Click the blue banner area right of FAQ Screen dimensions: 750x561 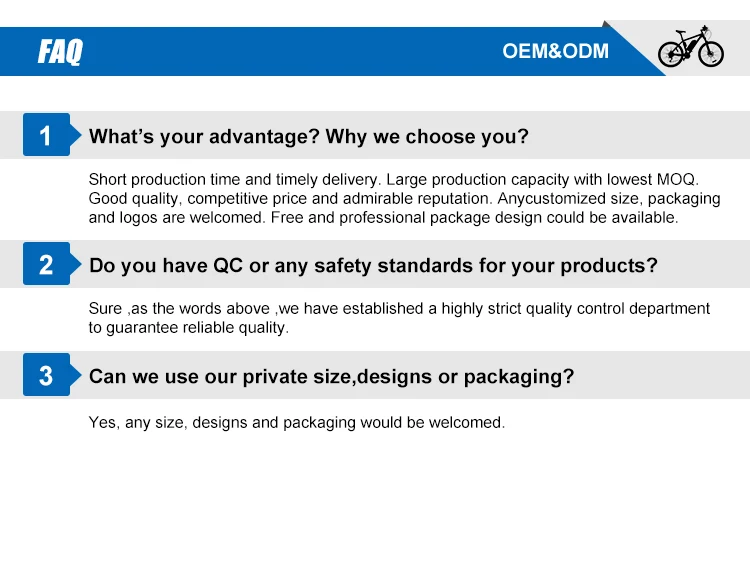point(300,51)
